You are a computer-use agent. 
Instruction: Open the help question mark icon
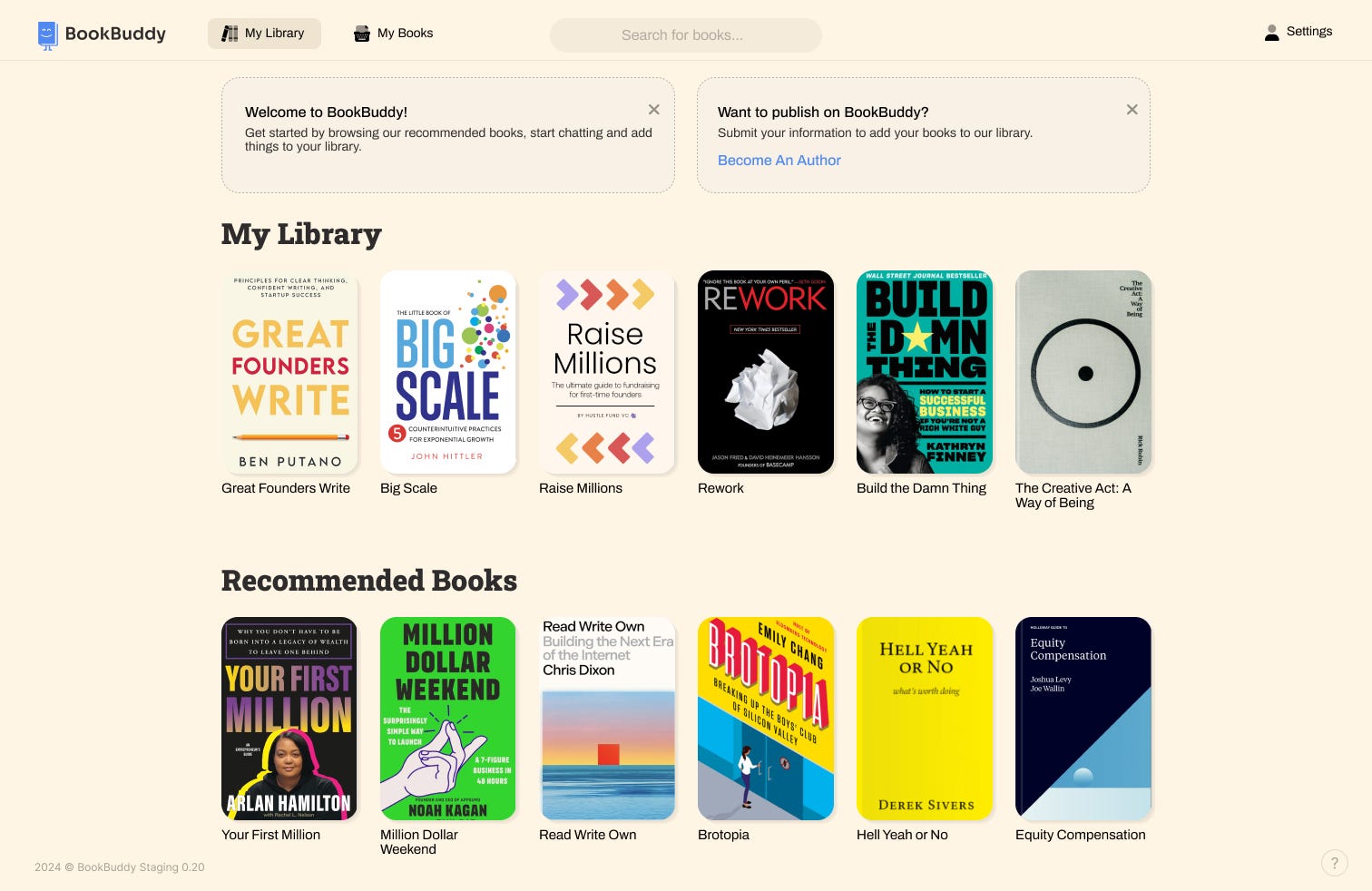pos(1334,863)
